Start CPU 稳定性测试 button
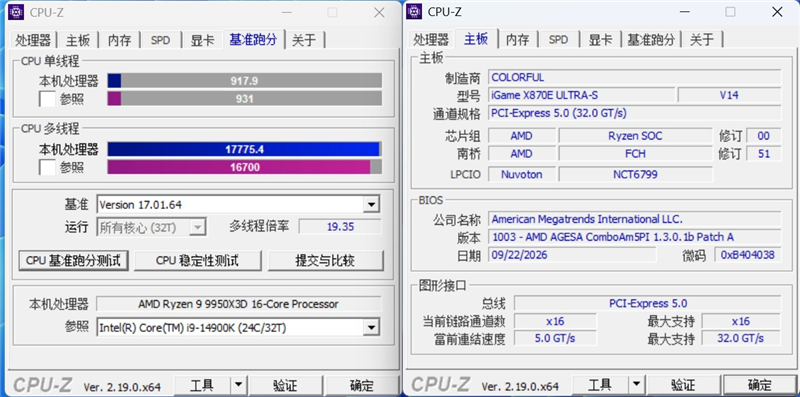The width and height of the screenshot is (800, 397). (197, 260)
